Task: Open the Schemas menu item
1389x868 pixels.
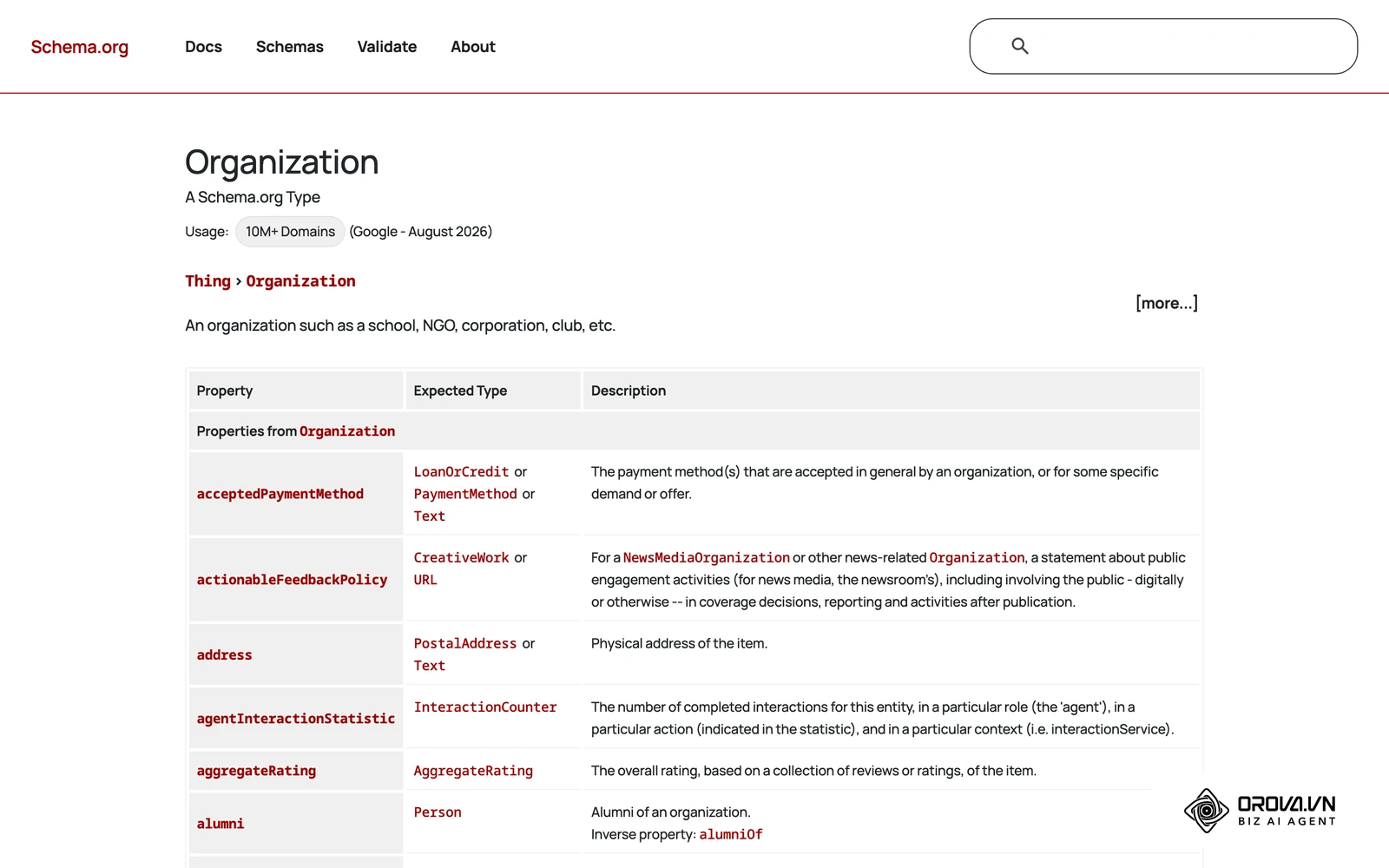Action: point(290,47)
